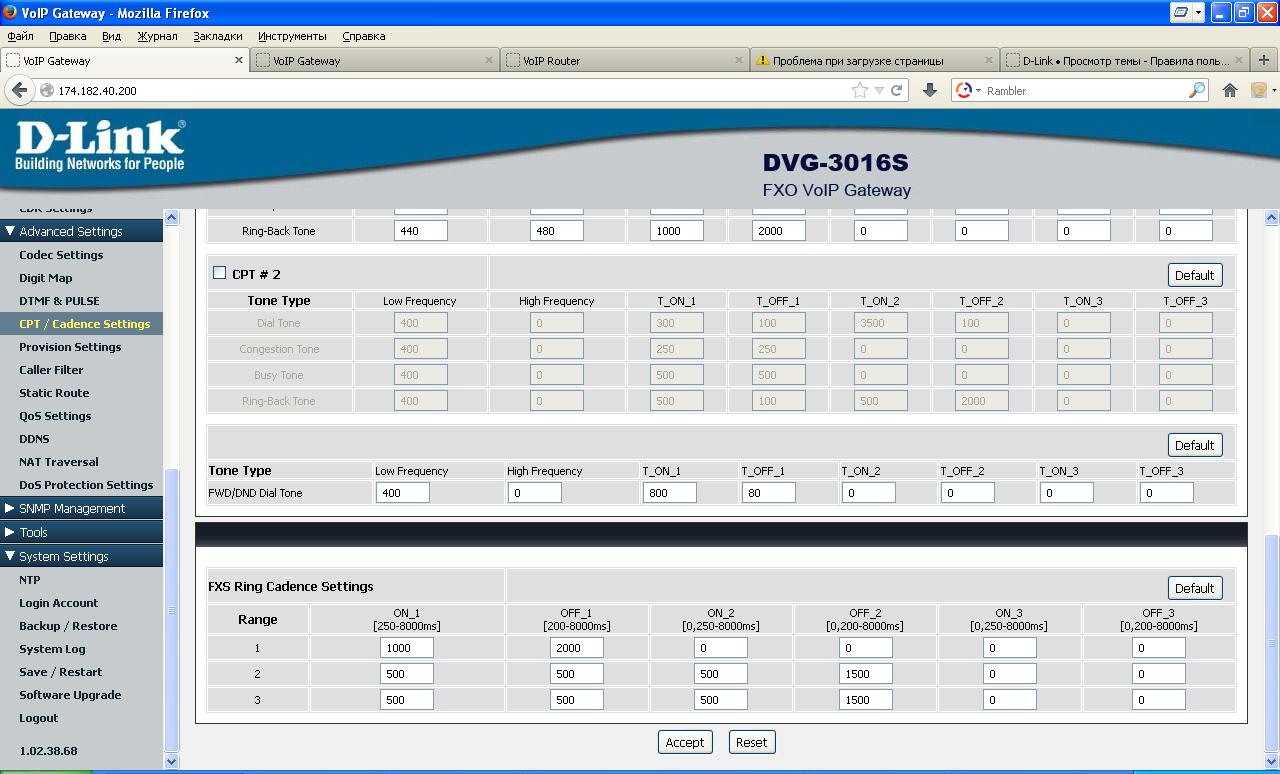Screen dimensions: 1280x774
Task: Click the Accept button
Action: pos(685,742)
